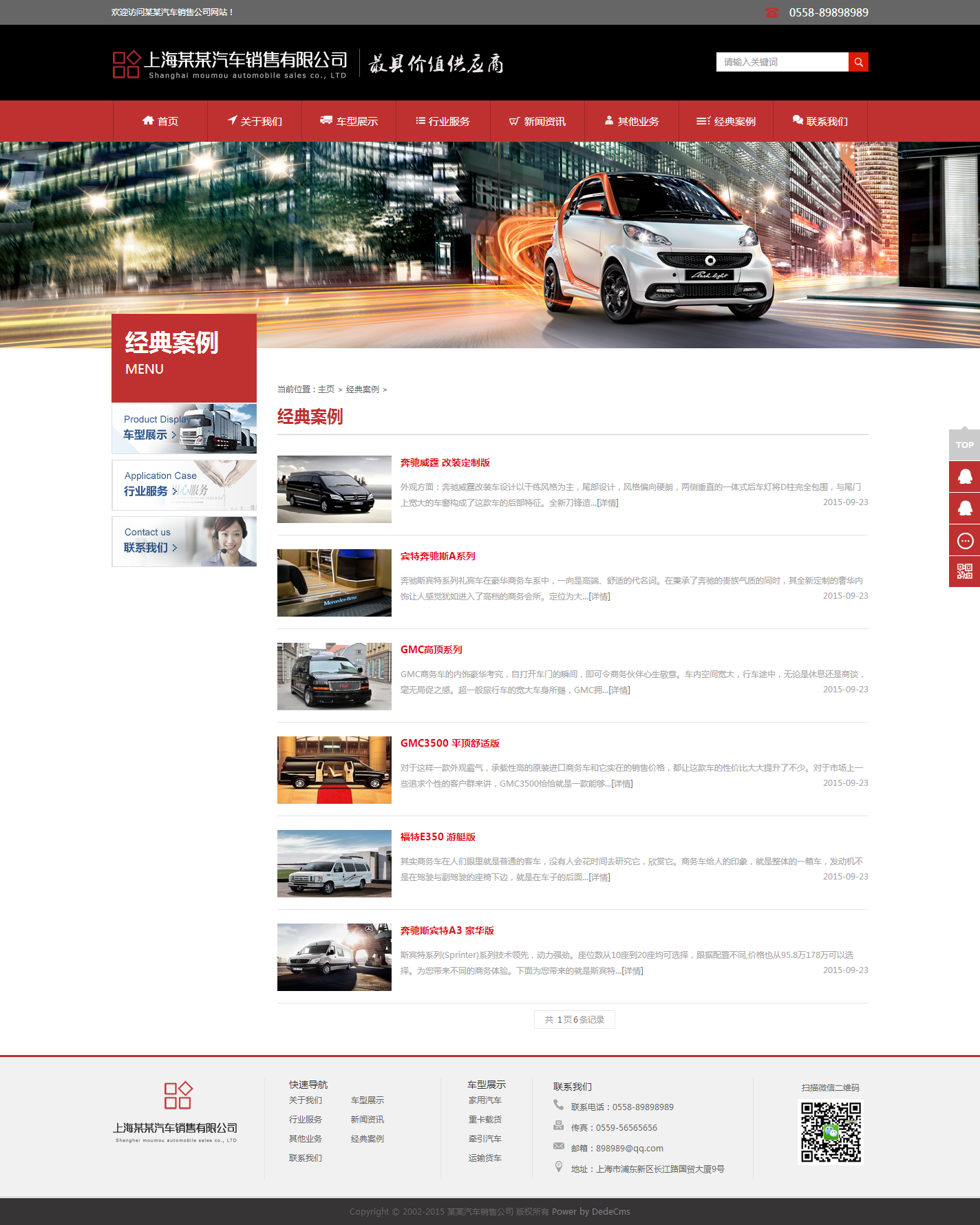Select 联系我们 in the top navigation
This screenshot has height=1225, width=980.
point(820,121)
